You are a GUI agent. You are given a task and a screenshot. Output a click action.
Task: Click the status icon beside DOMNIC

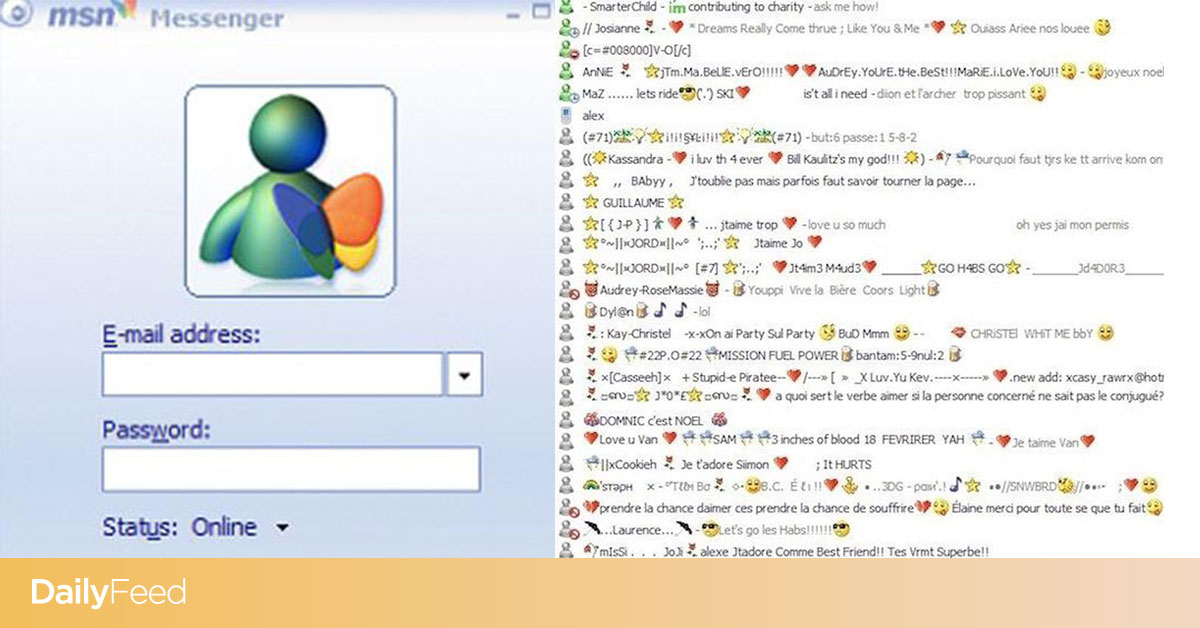567,420
